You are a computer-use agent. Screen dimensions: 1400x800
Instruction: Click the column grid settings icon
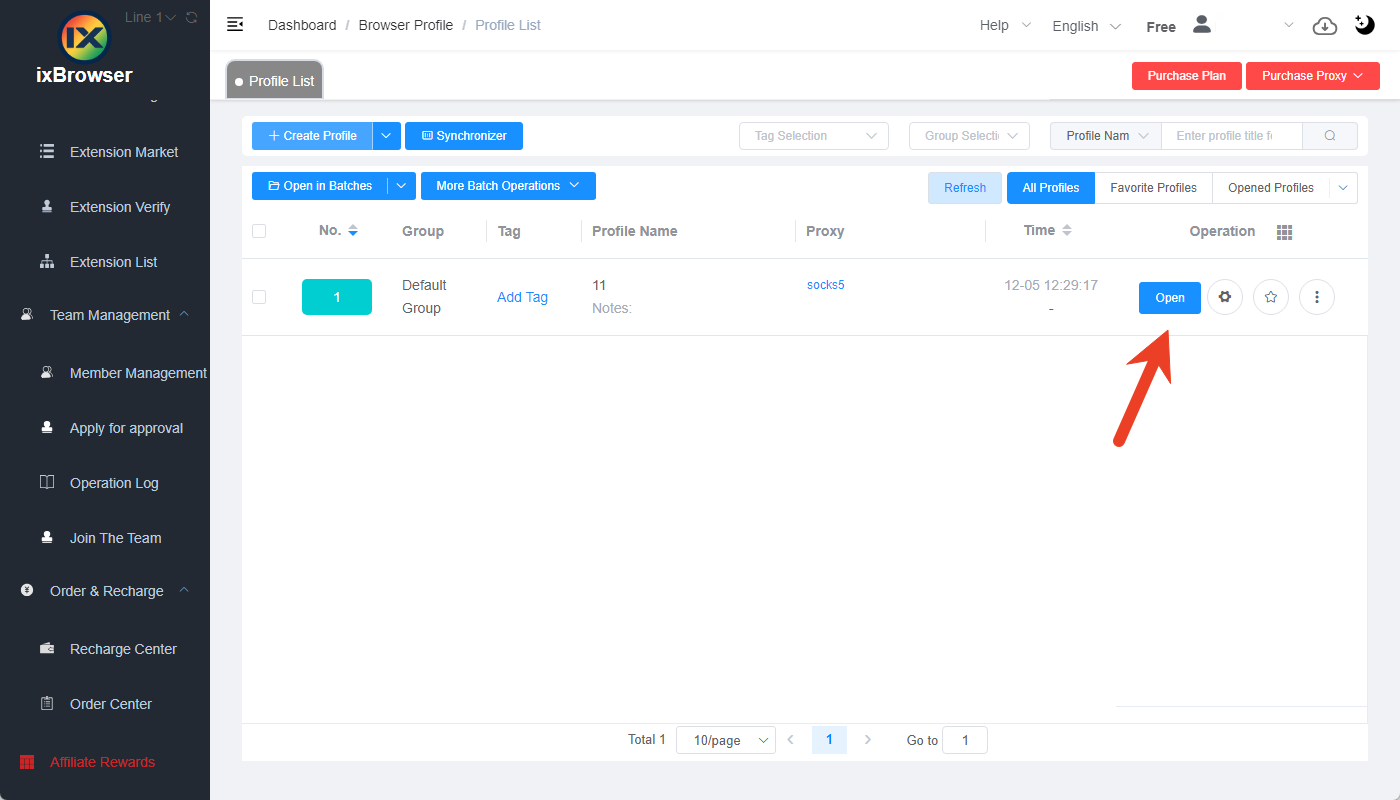click(1285, 232)
